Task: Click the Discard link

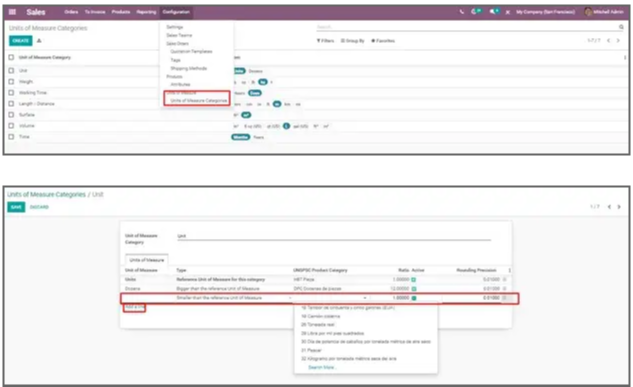Action: tap(39, 207)
